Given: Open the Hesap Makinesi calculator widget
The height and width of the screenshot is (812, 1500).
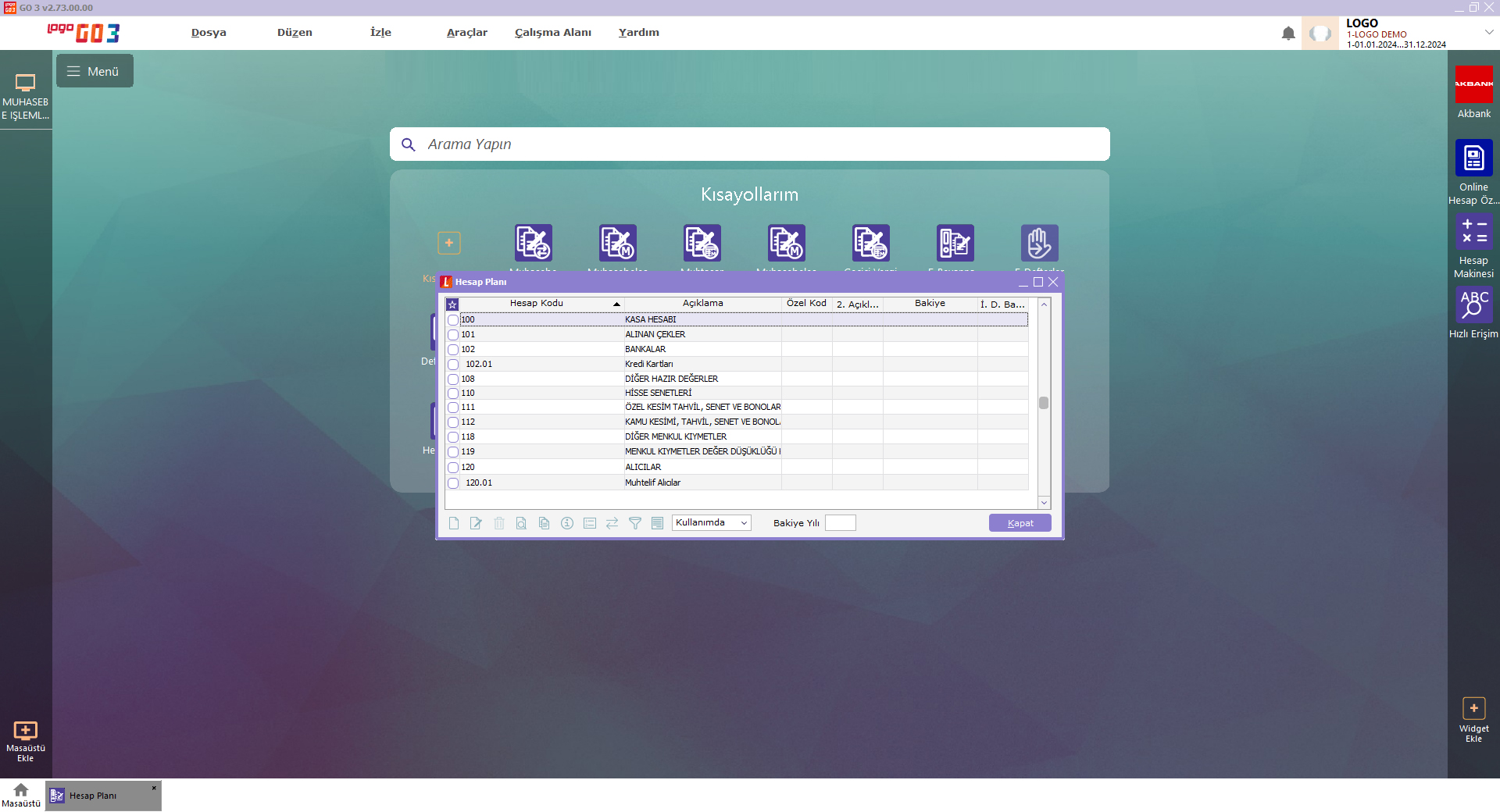Looking at the screenshot, I should 1473,246.
